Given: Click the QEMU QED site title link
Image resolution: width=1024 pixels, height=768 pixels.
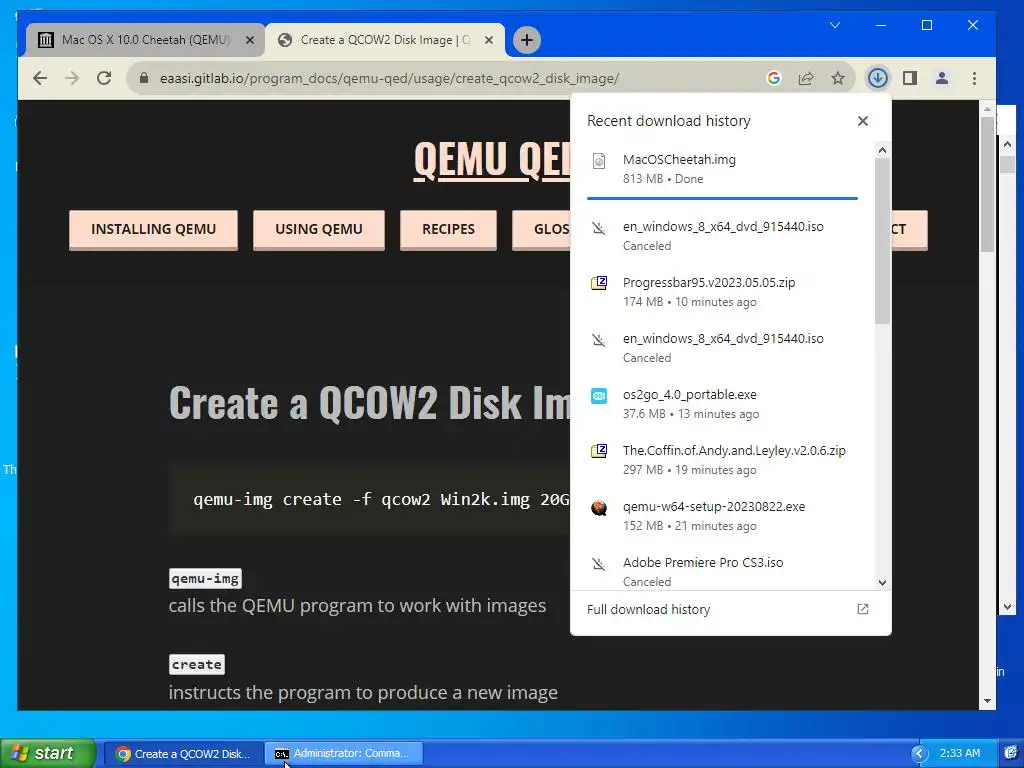Looking at the screenshot, I should 492,161.
